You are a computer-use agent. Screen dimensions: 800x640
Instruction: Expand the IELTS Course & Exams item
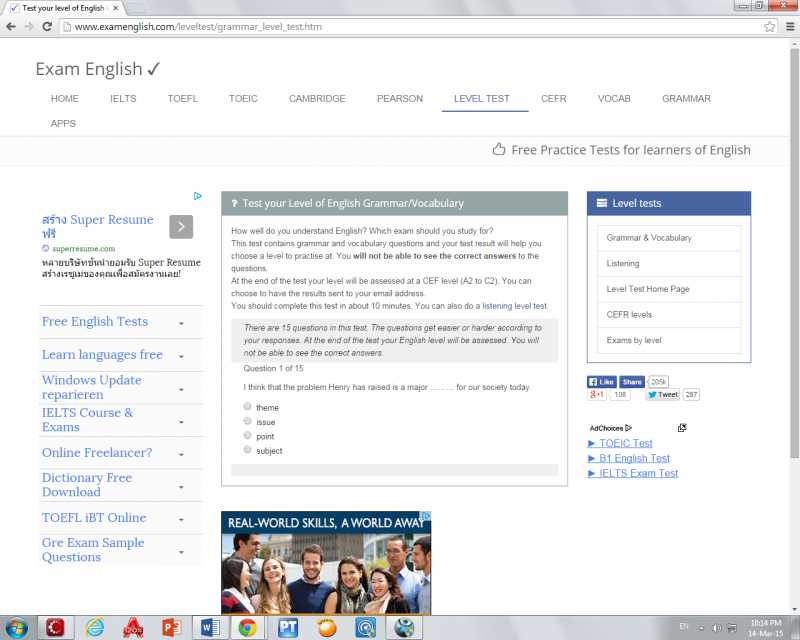(x=181, y=421)
